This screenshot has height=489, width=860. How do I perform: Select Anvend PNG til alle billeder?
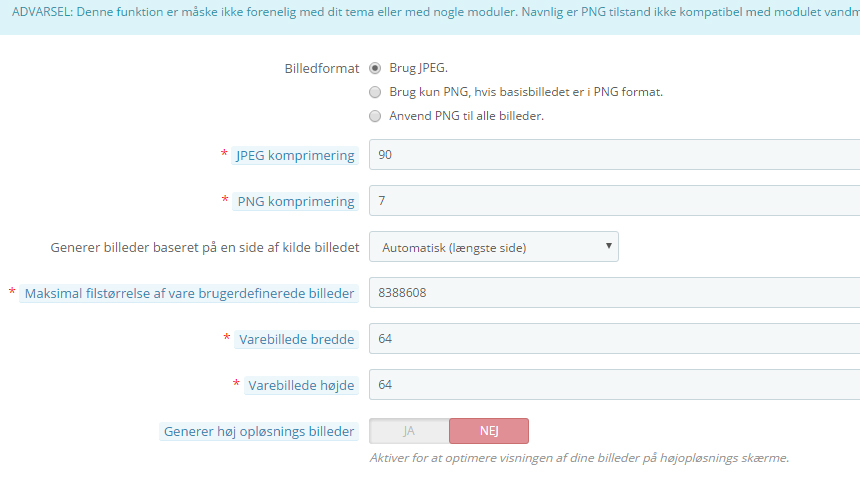pos(375,116)
